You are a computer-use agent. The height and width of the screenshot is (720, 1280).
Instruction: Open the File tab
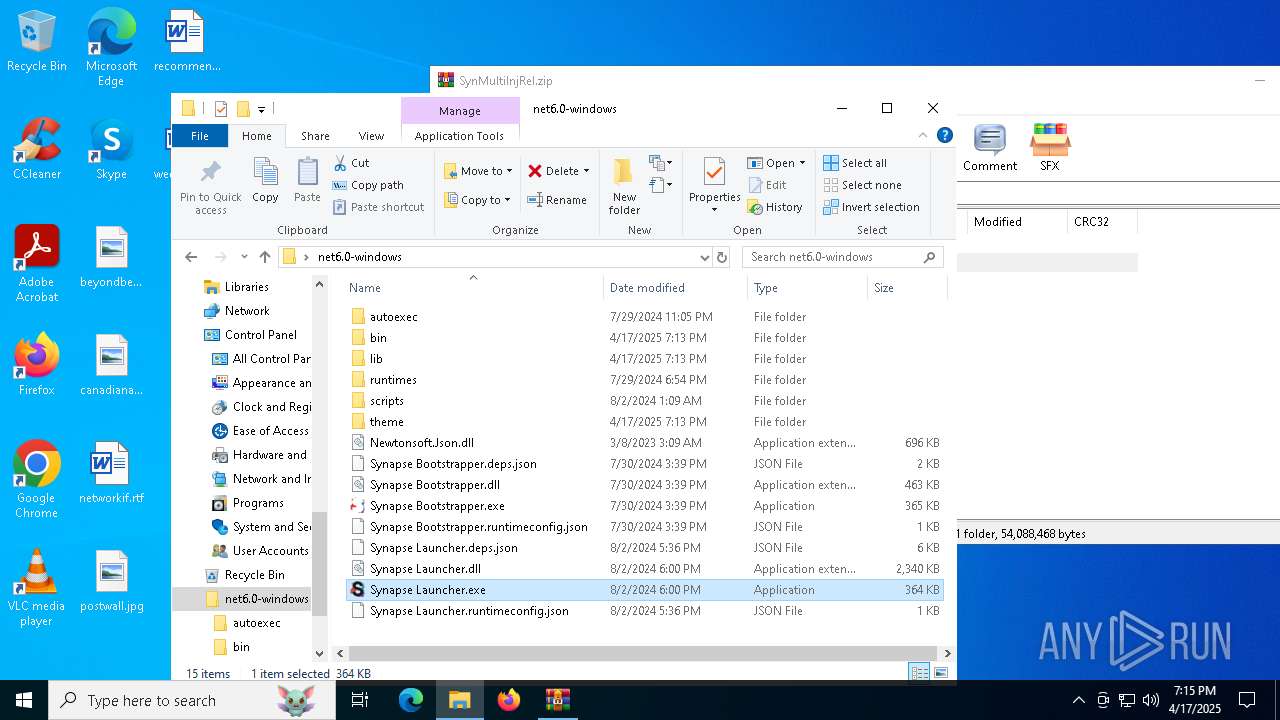click(200, 136)
